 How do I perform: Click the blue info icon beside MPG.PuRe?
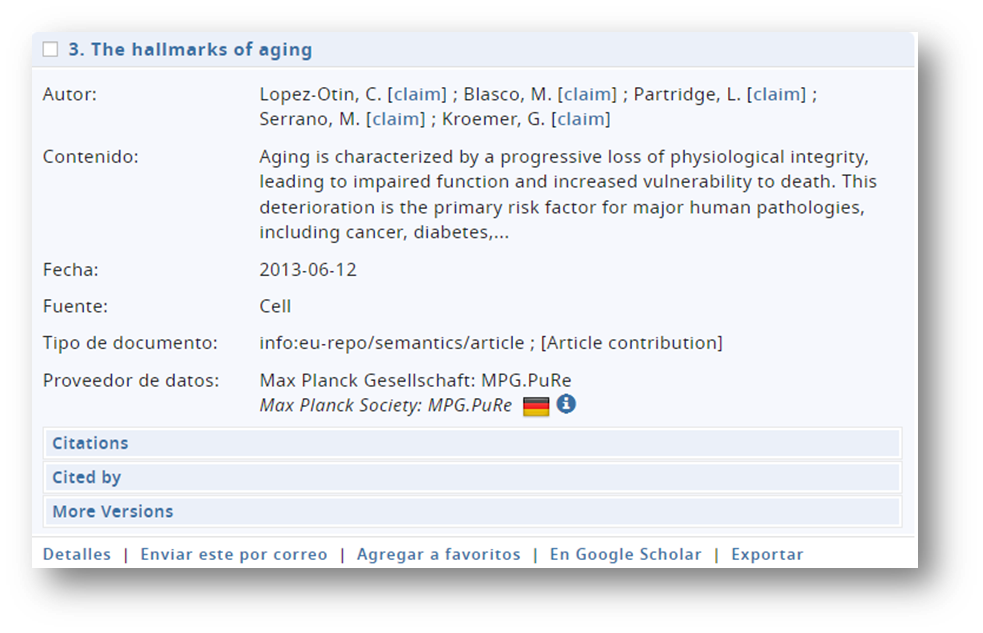point(566,405)
